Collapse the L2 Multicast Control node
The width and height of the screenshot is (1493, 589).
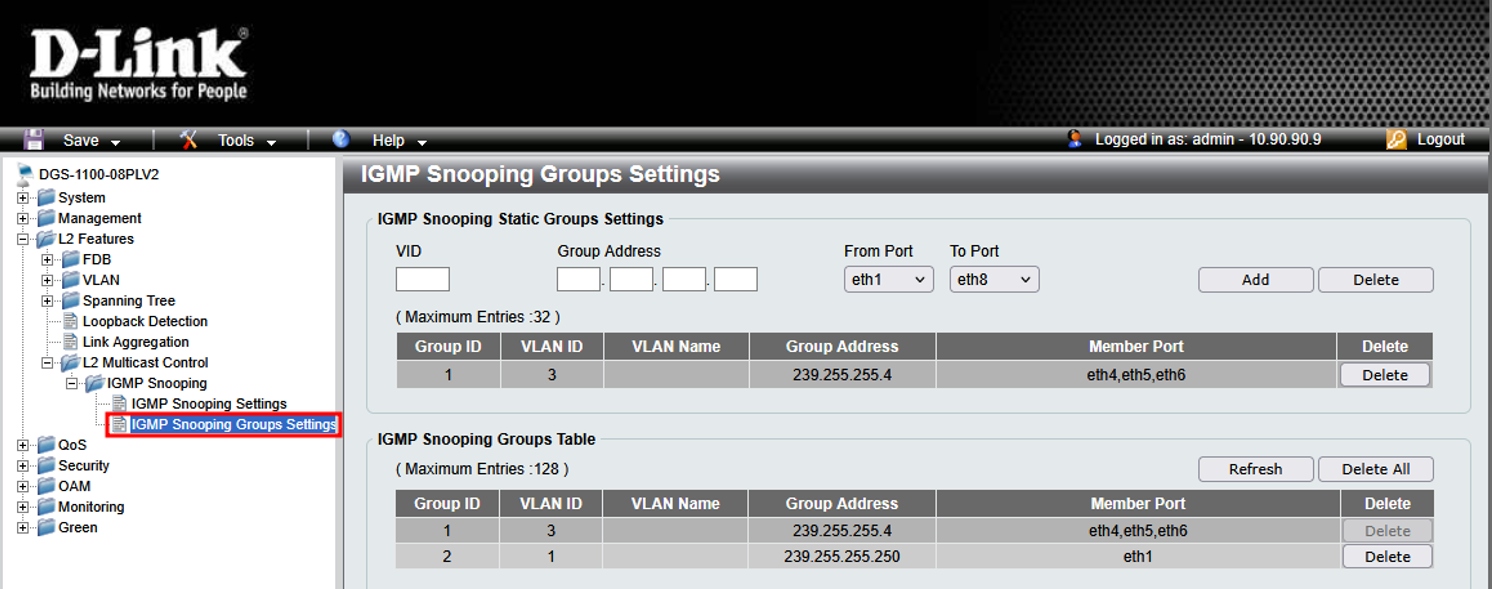click(x=47, y=363)
